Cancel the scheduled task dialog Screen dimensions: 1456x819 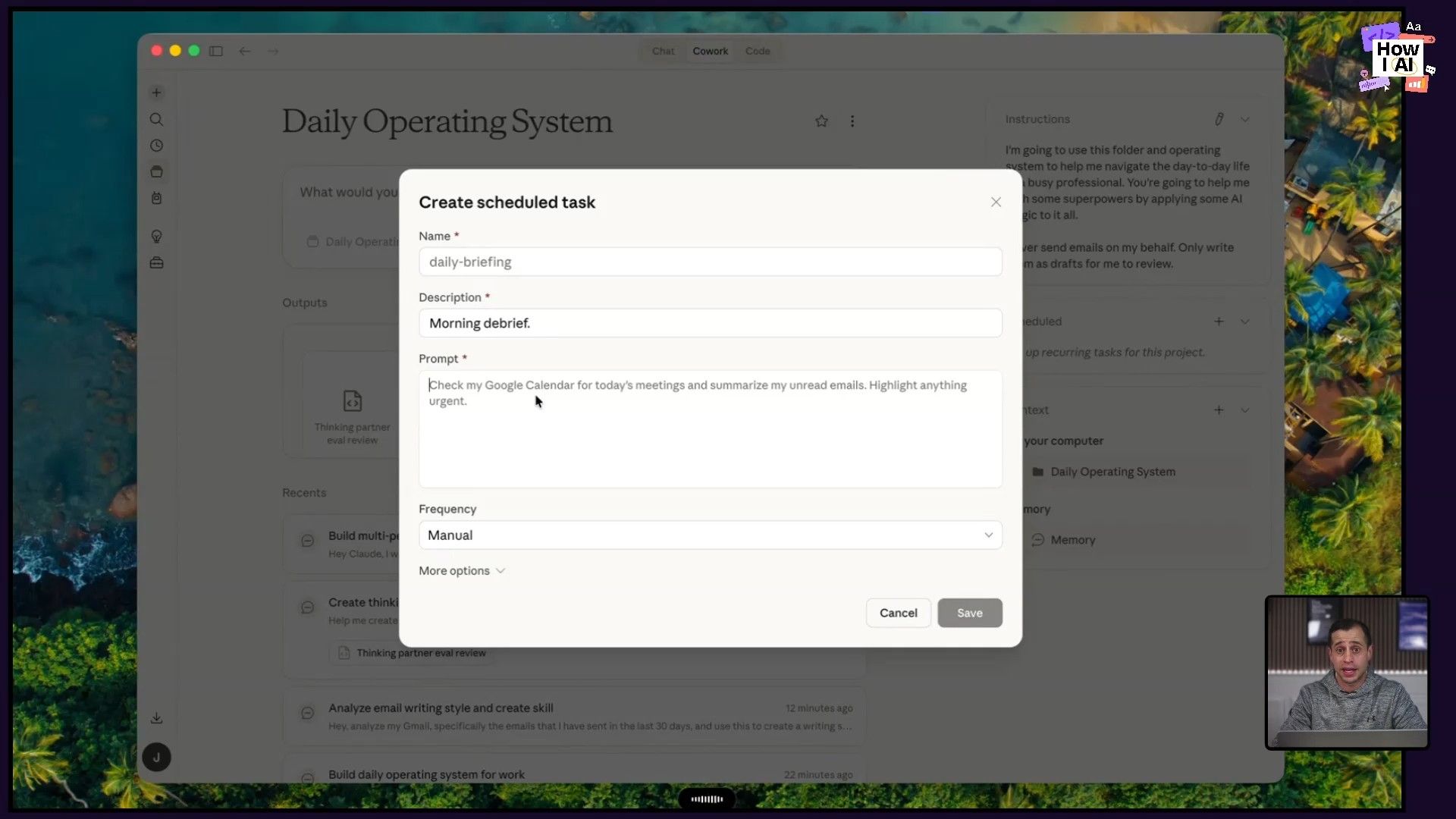click(898, 613)
